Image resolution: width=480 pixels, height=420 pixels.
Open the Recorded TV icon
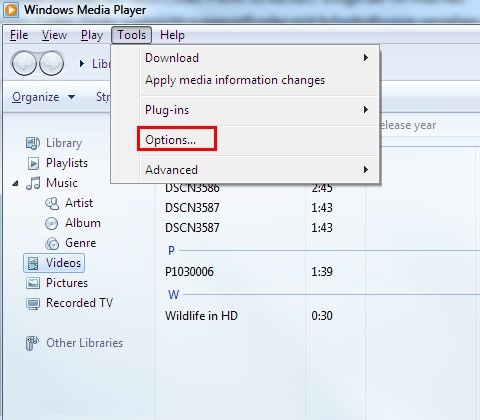click(x=33, y=303)
